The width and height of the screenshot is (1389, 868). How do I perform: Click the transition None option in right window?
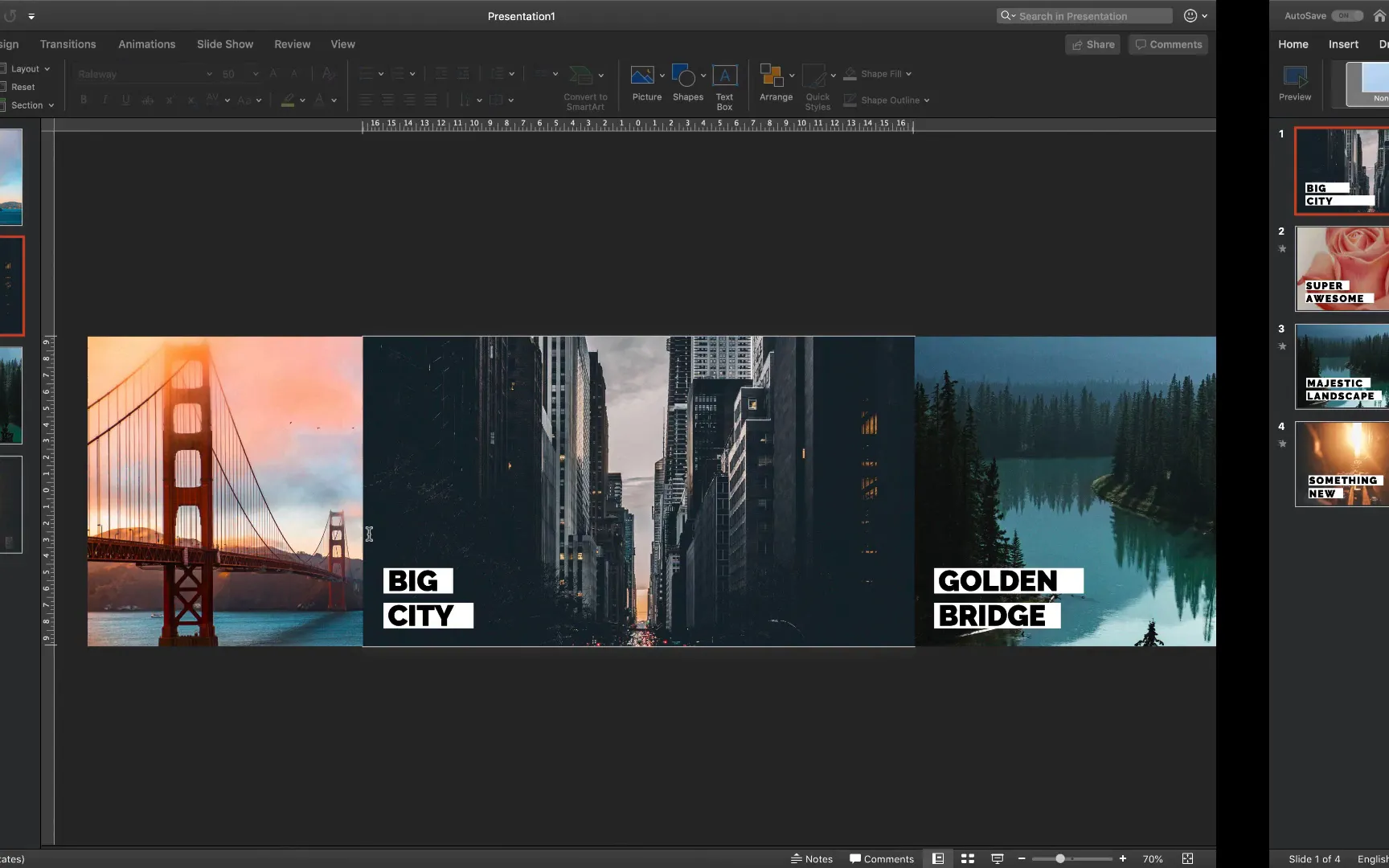click(x=1368, y=84)
